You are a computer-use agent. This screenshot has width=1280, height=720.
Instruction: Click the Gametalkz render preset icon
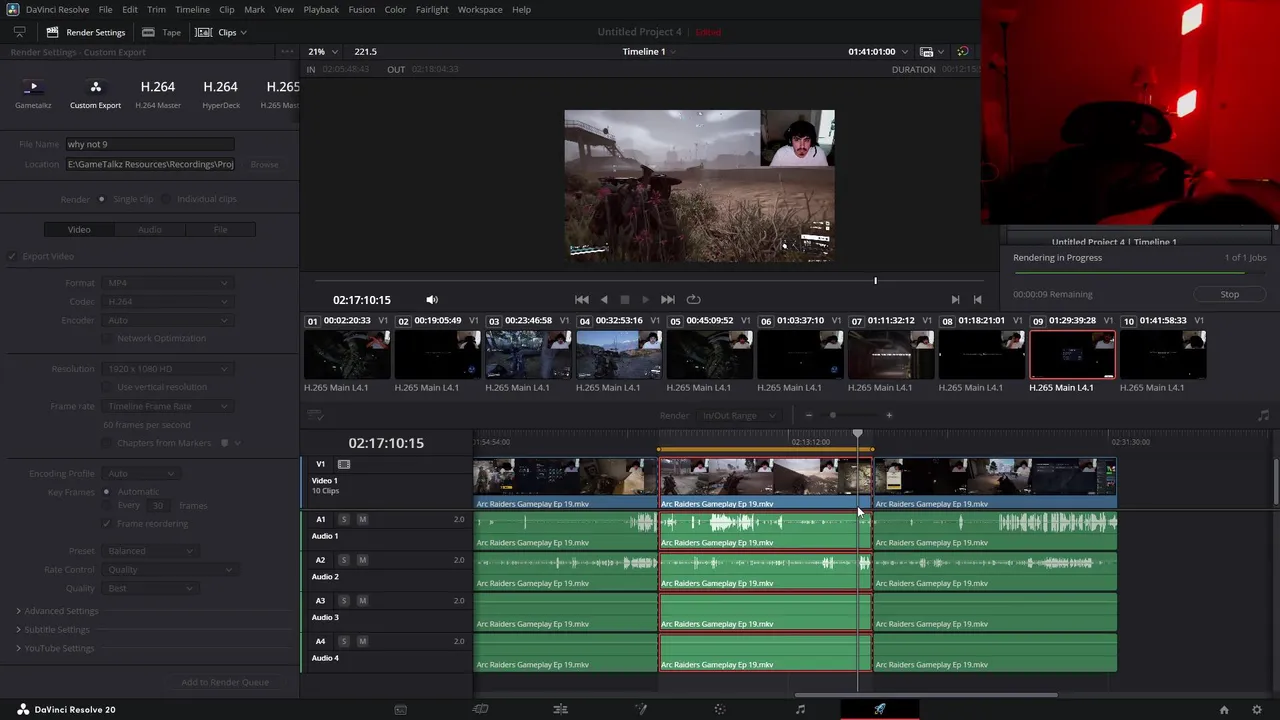(x=33, y=87)
